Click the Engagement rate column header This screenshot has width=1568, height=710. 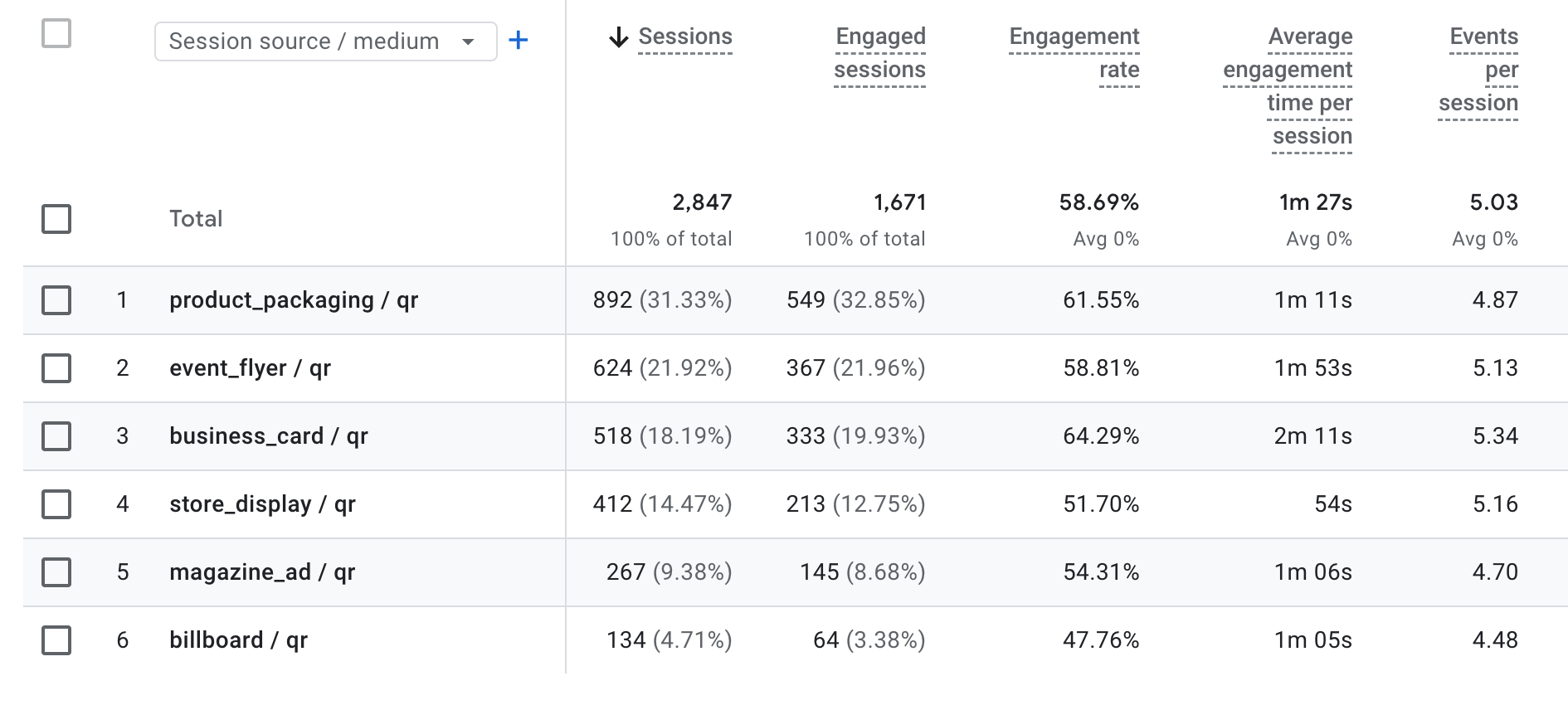(1074, 53)
